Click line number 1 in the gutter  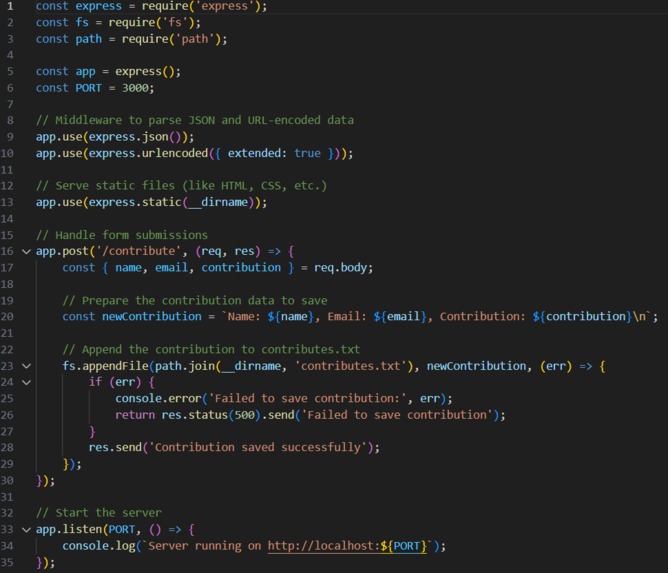pyautogui.click(x=10, y=6)
